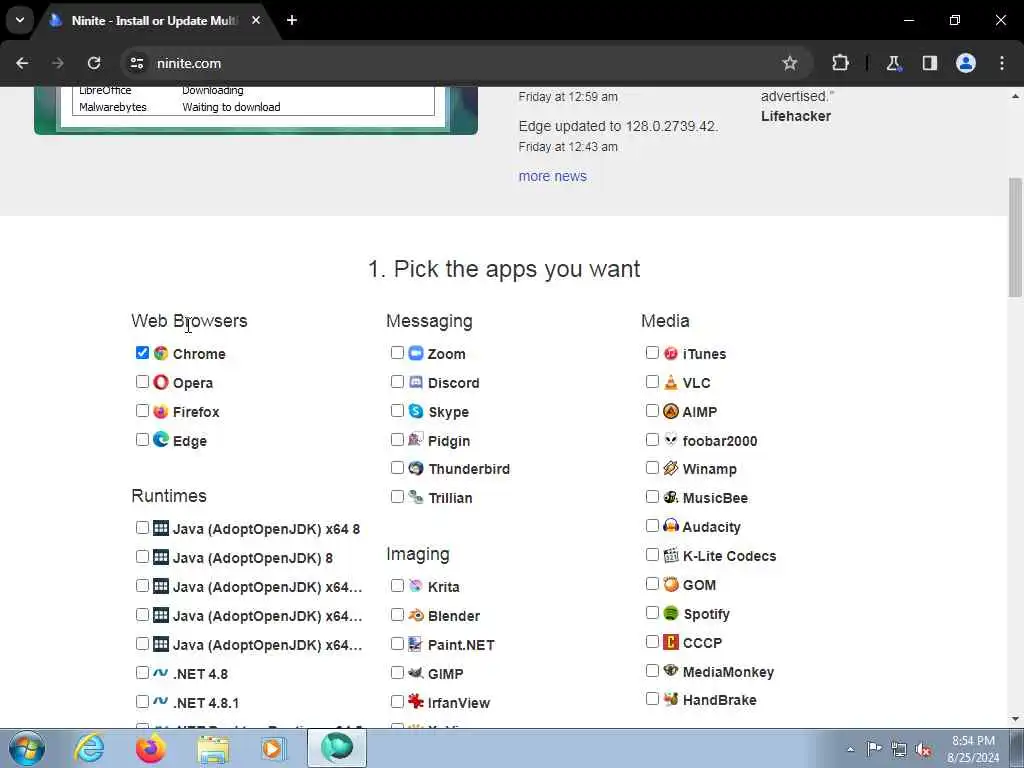This screenshot has width=1024, height=768.
Task: Check the GIMP checkbox
Action: point(397,673)
